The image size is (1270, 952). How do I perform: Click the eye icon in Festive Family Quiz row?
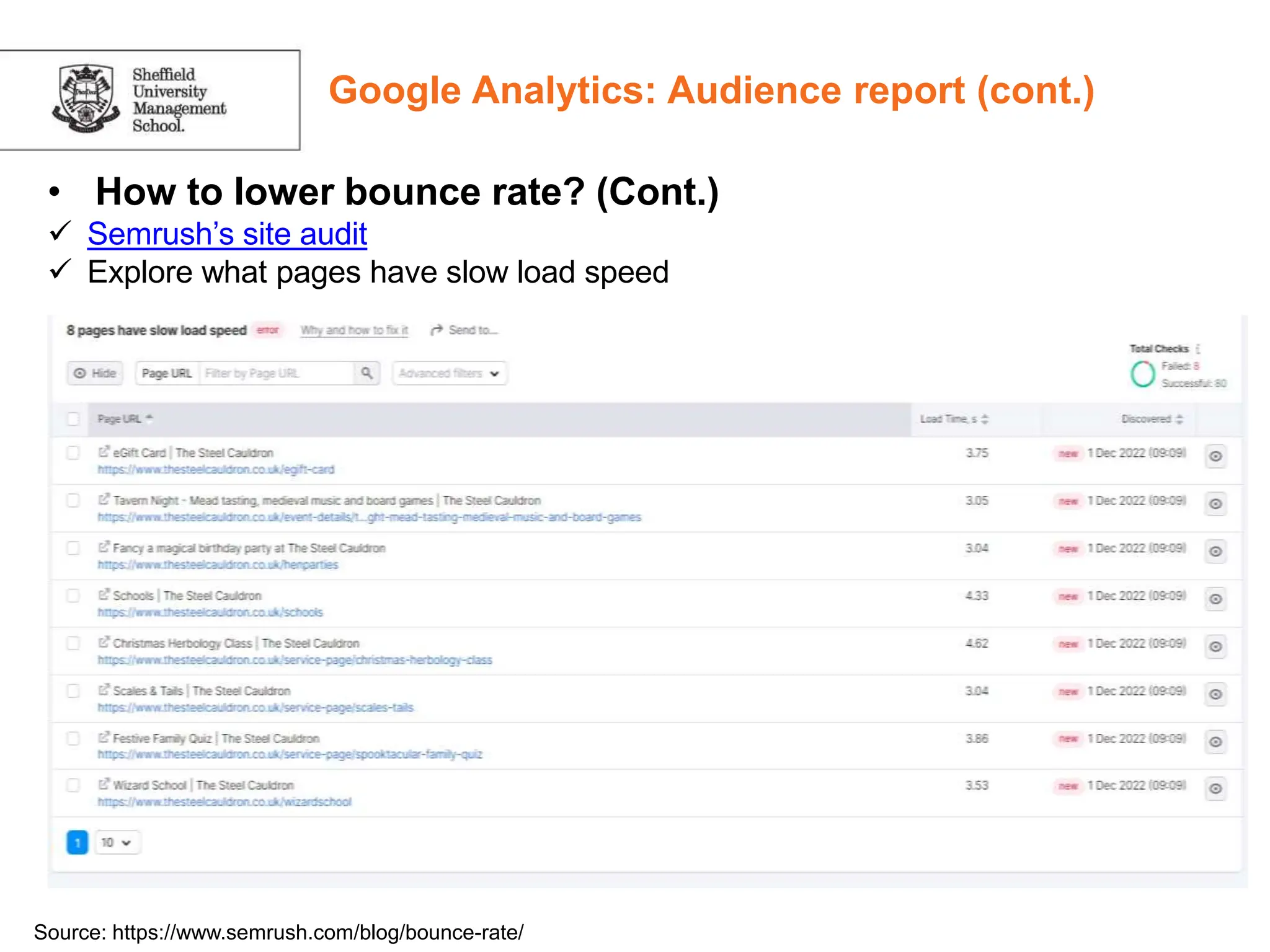pyautogui.click(x=1215, y=741)
